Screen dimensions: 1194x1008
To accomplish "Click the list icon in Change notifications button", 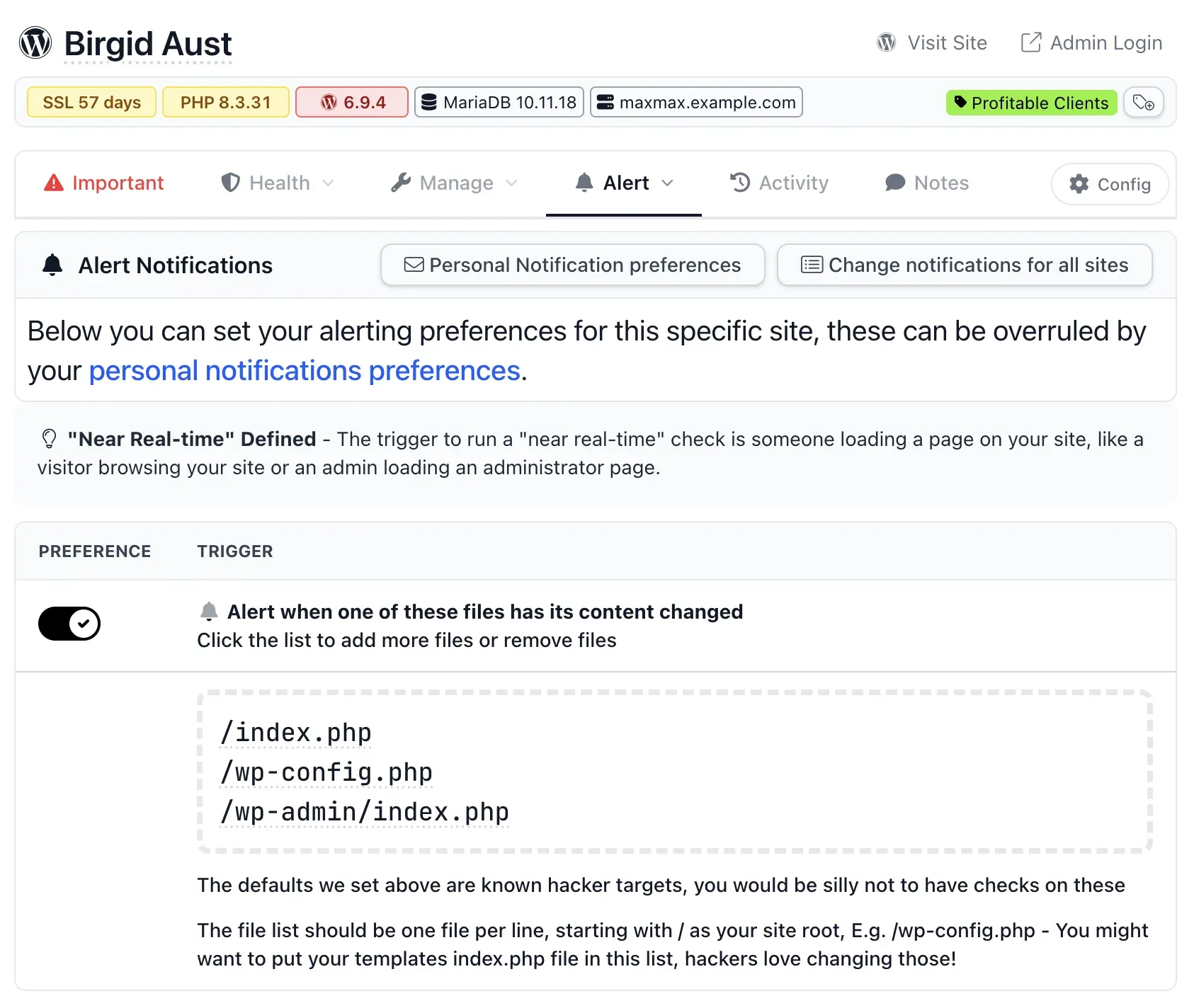I will 812,265.
